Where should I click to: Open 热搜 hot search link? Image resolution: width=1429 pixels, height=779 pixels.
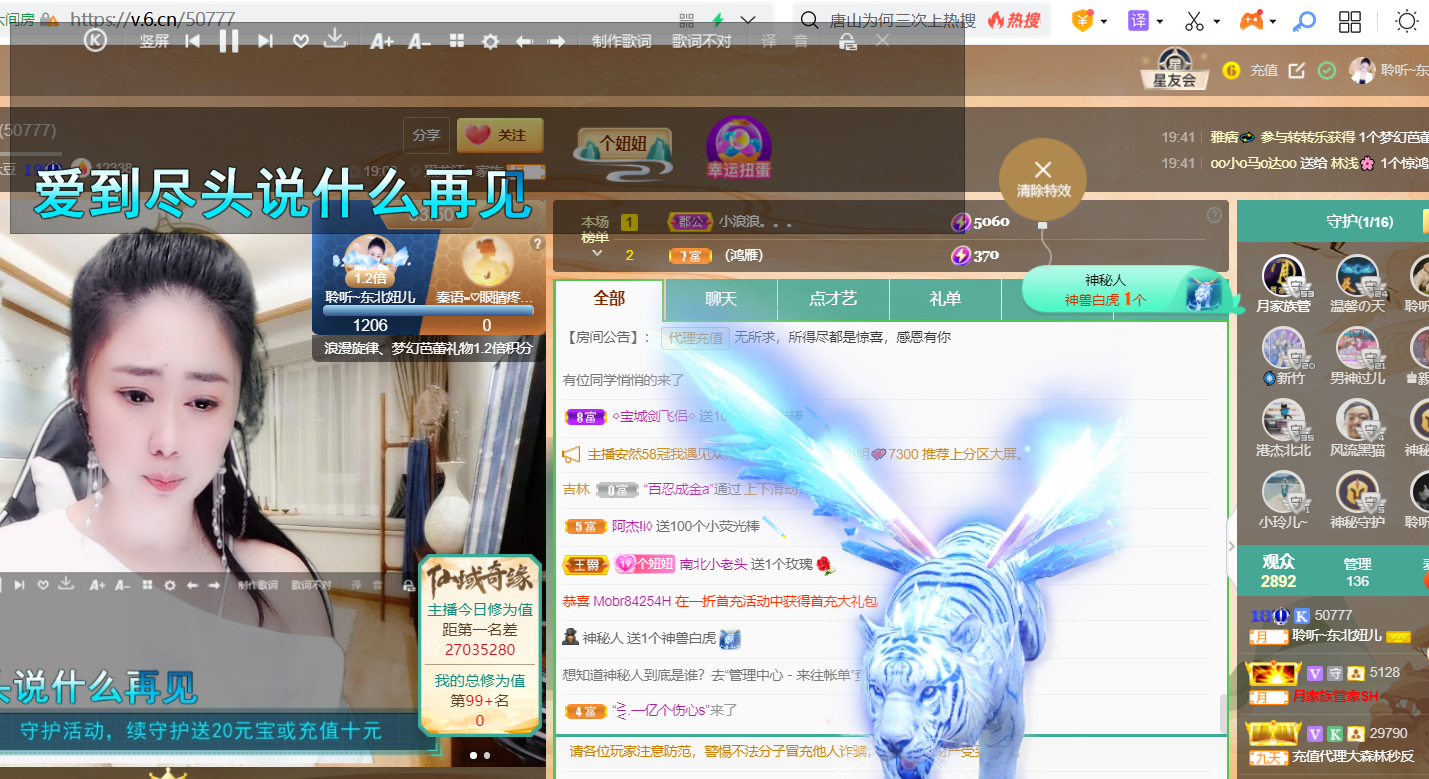pos(1014,20)
